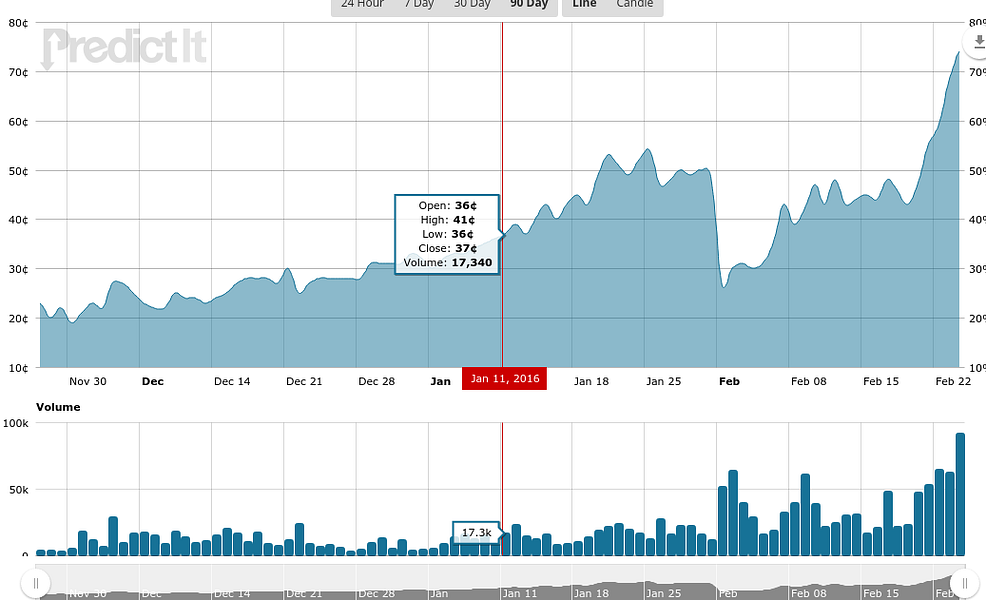The image size is (986, 600).
Task: Click the left range slider handle
Action: tap(36, 582)
